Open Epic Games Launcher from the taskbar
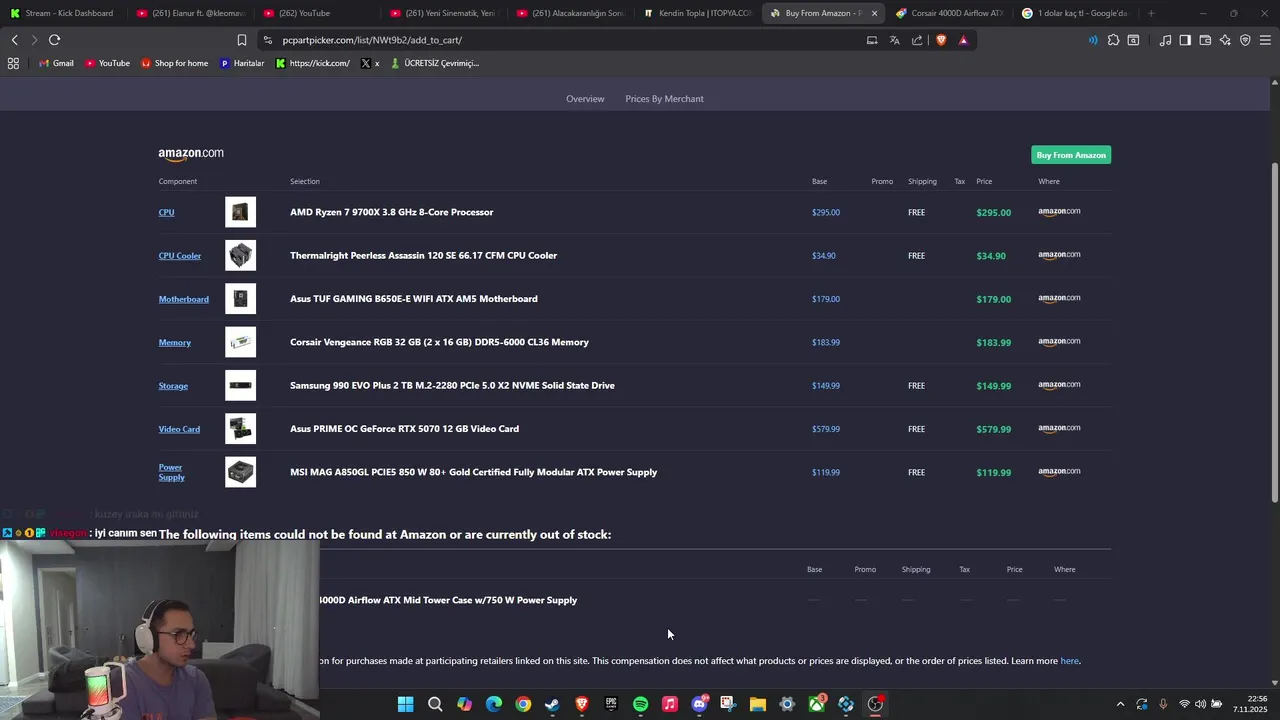Screen dimensions: 1280x720 click(611, 704)
